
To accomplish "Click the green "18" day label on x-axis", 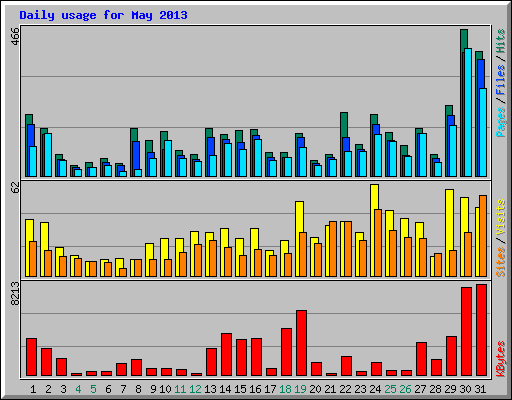I will (x=285, y=389).
